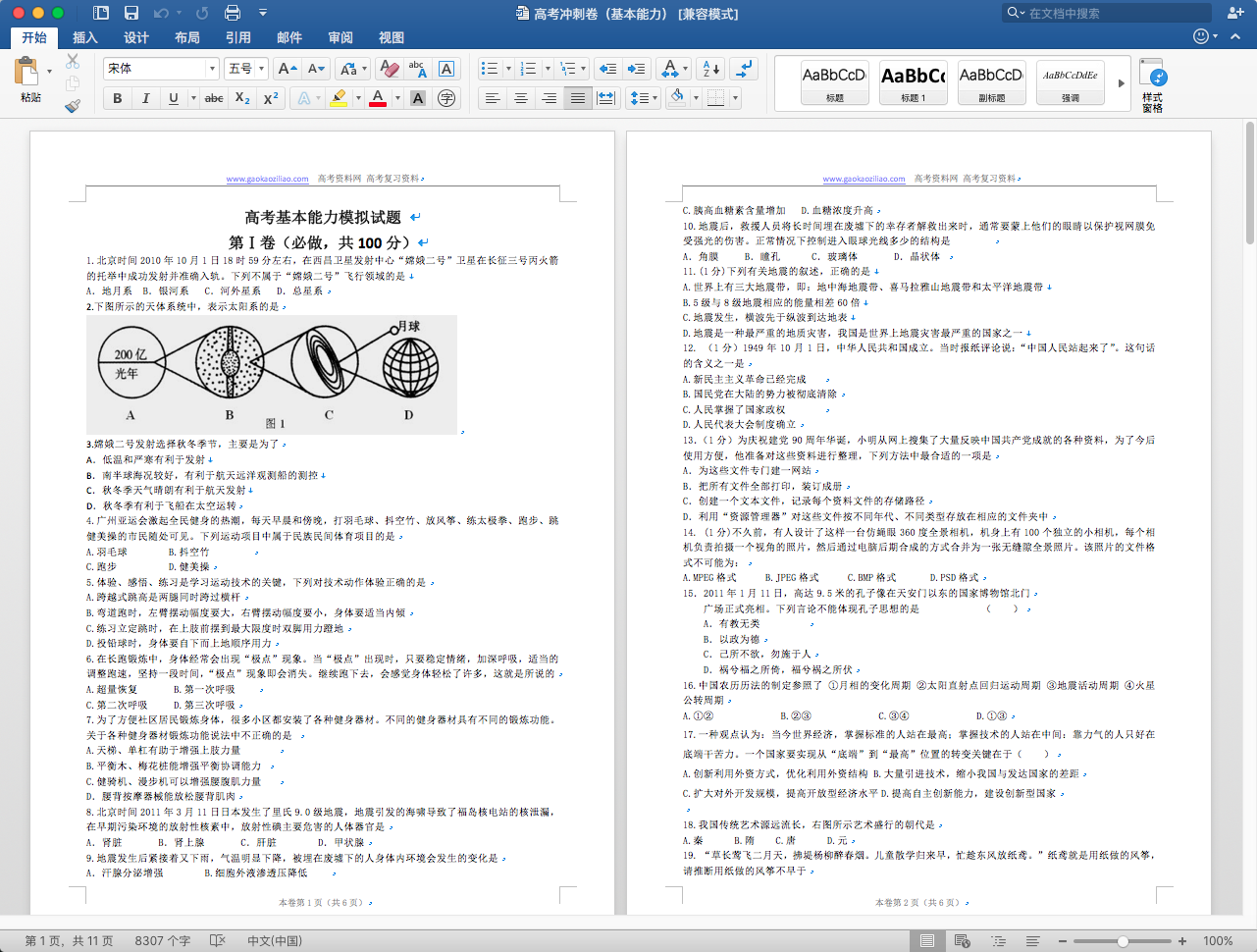Apply strikethrough with the abc icon

pyautogui.click(x=214, y=98)
